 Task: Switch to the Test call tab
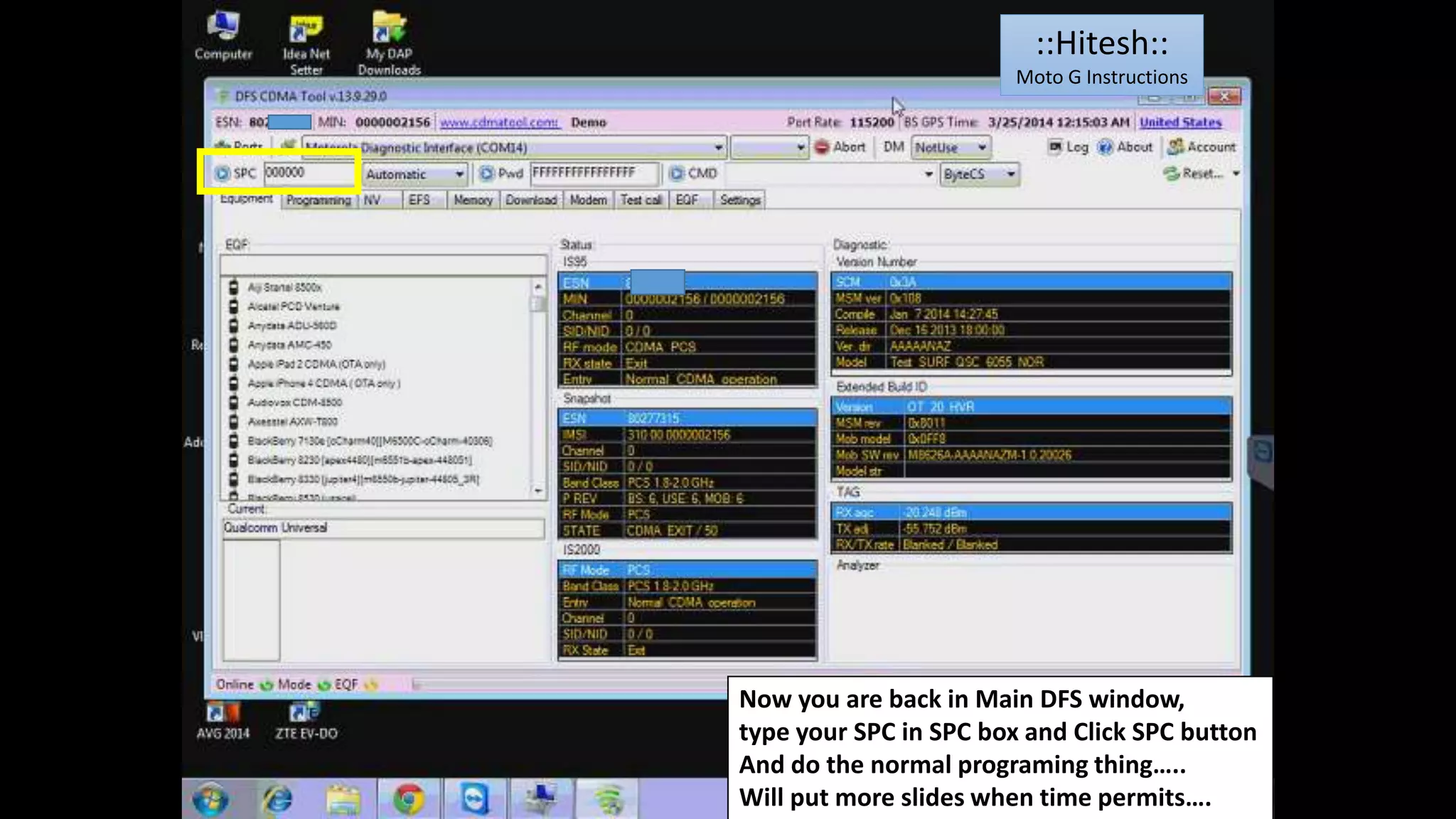(641, 200)
